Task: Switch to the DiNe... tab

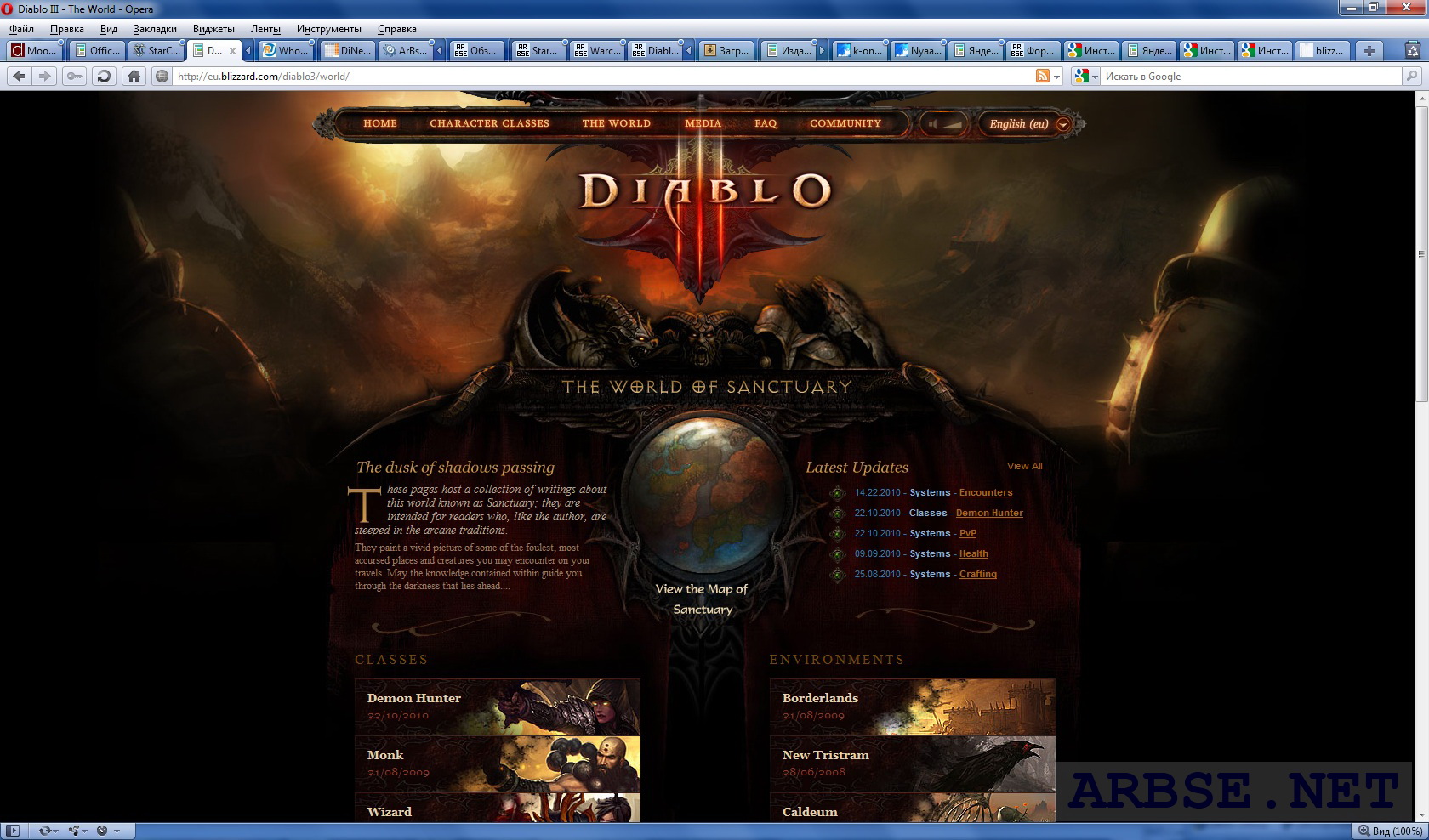Action: (x=347, y=51)
